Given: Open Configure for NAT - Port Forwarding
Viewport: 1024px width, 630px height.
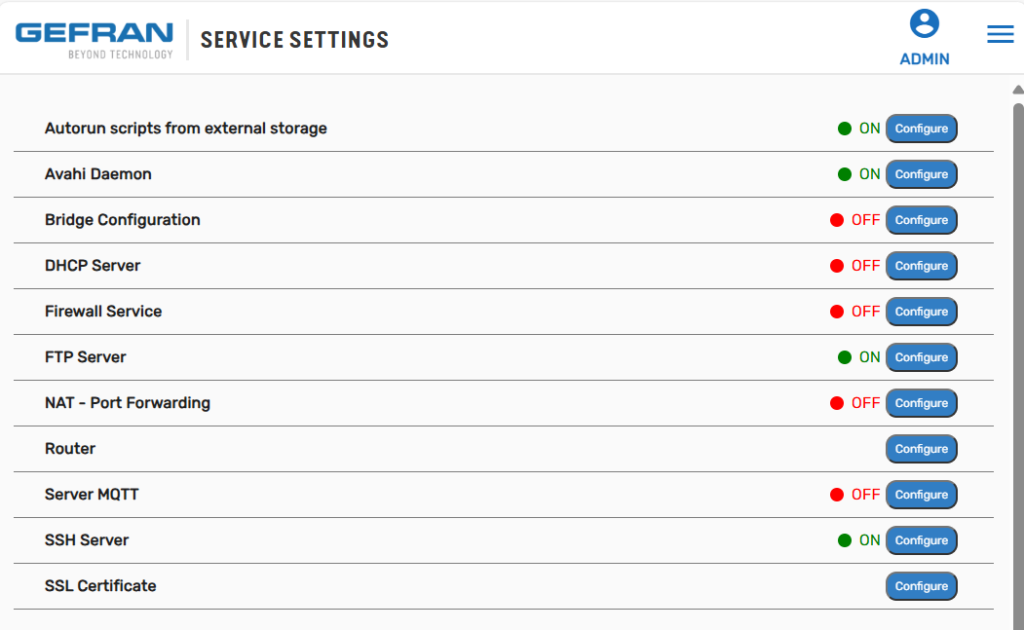Looking at the screenshot, I should [921, 403].
